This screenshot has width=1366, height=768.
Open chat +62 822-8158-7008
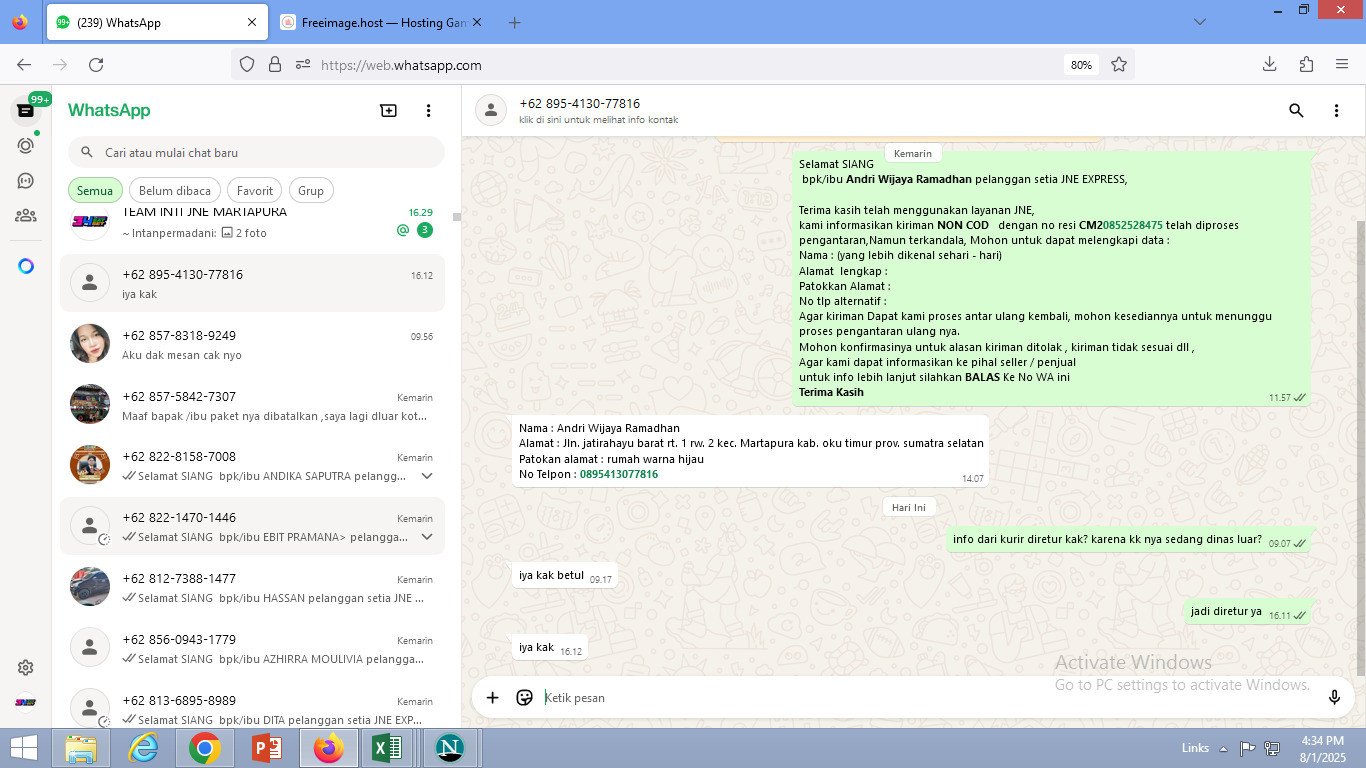(252, 466)
